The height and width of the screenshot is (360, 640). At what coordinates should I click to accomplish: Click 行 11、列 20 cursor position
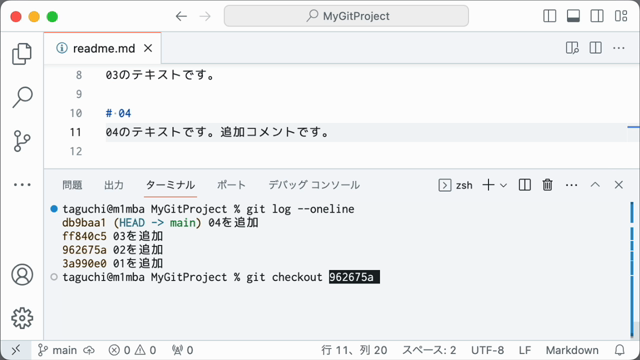tap(354, 350)
